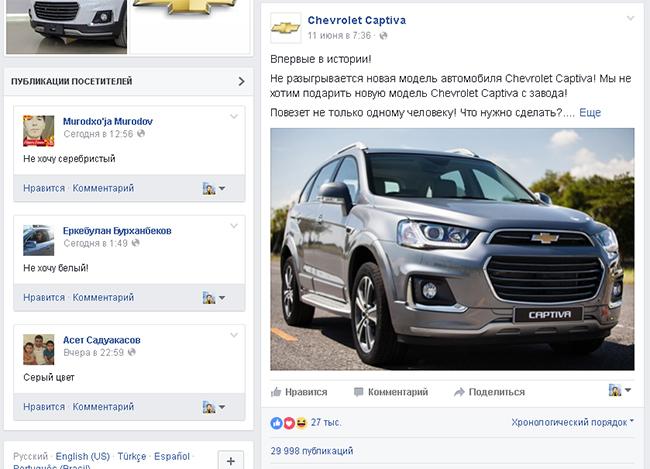Click the Chevrolet logo avatar in post header
Viewport: 650px width, 469px height.
[x=286, y=28]
